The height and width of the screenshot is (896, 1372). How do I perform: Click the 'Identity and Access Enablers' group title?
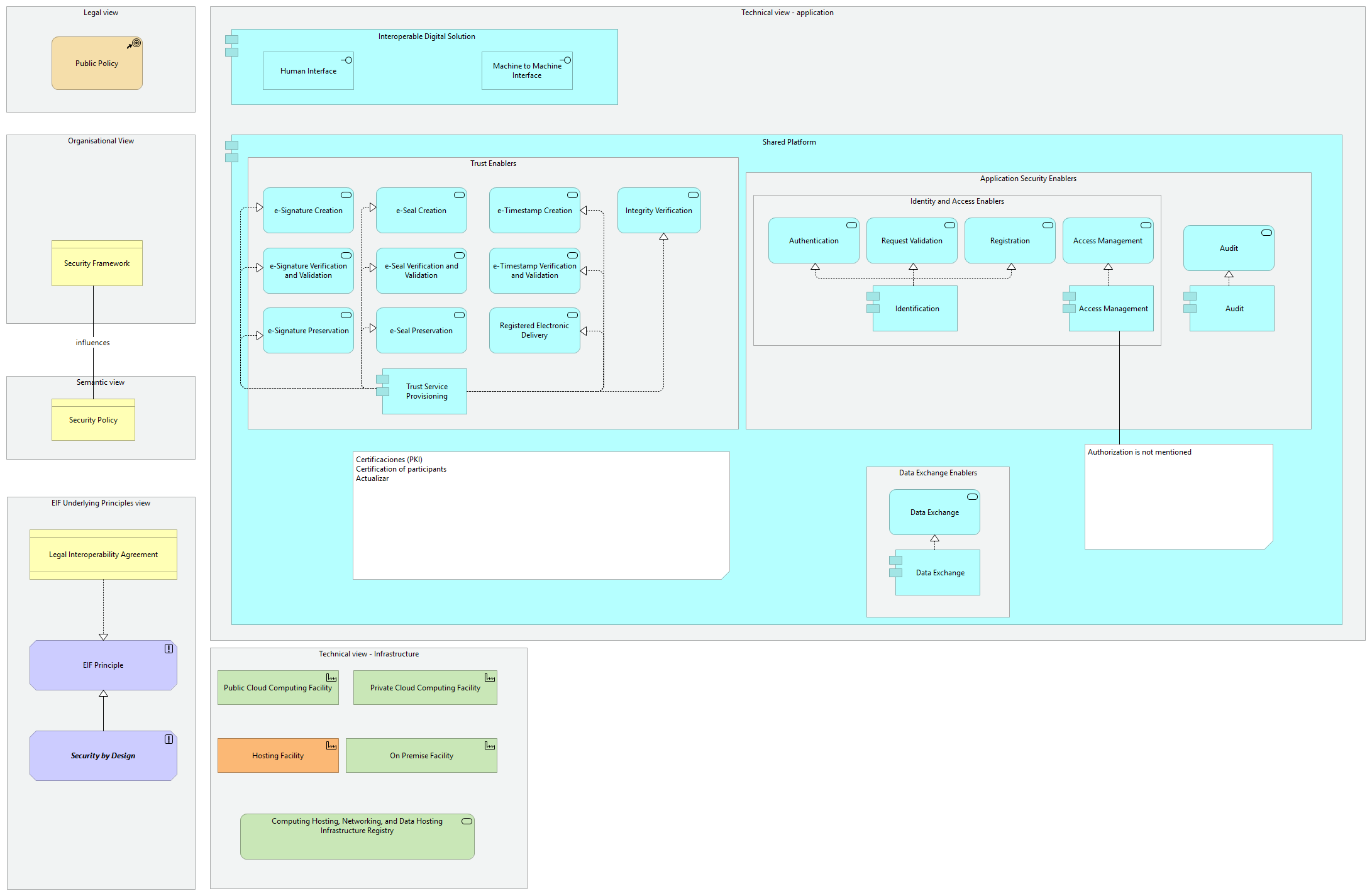pos(957,201)
